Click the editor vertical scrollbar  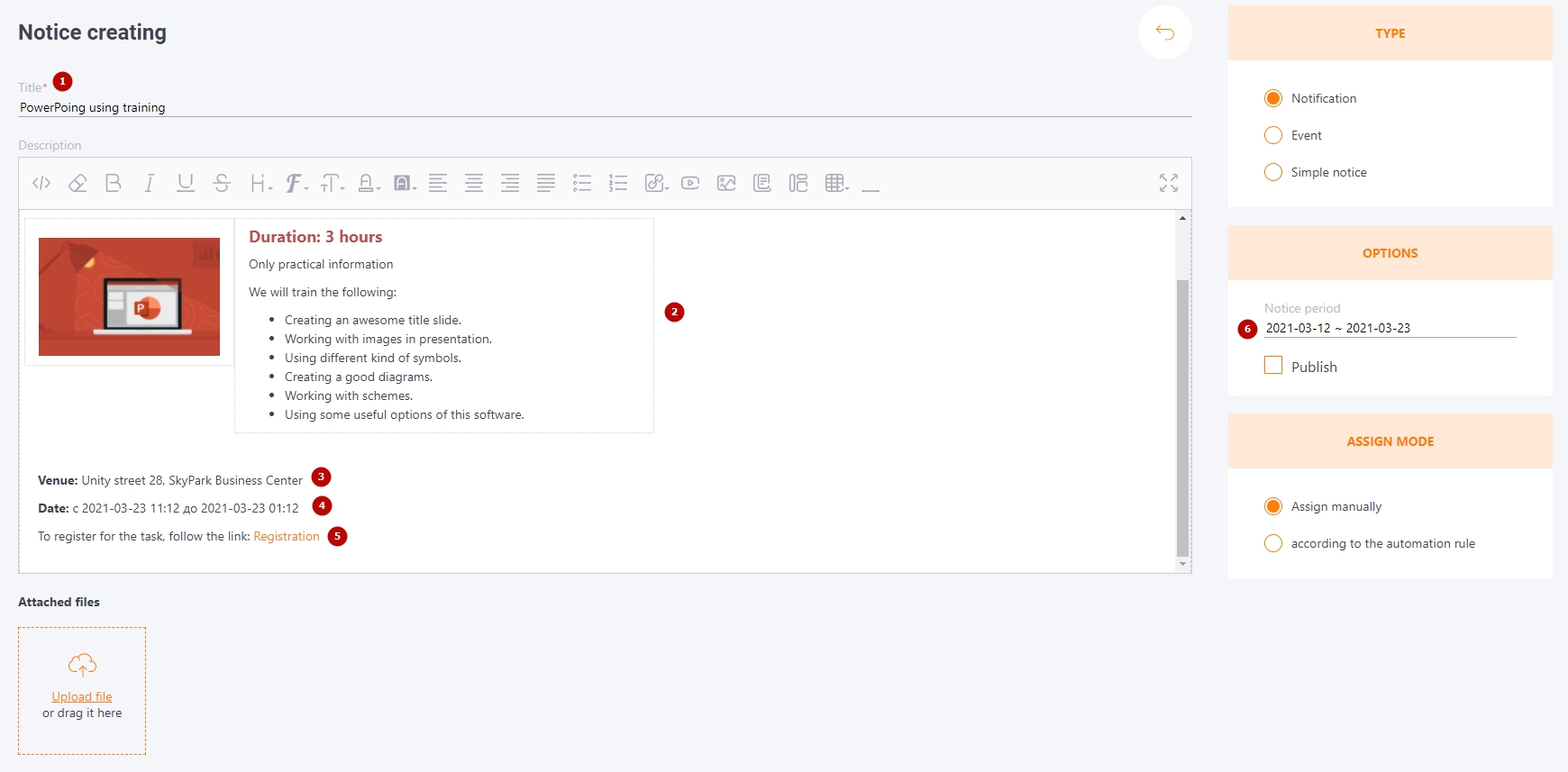(x=1182, y=418)
